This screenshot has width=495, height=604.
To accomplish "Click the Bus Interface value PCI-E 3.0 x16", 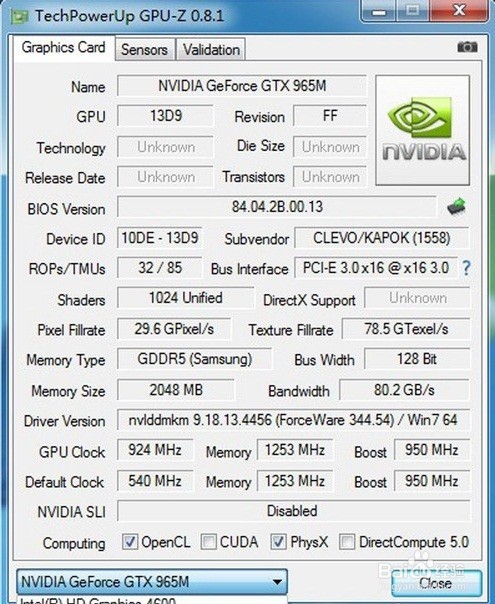I will coord(376,268).
